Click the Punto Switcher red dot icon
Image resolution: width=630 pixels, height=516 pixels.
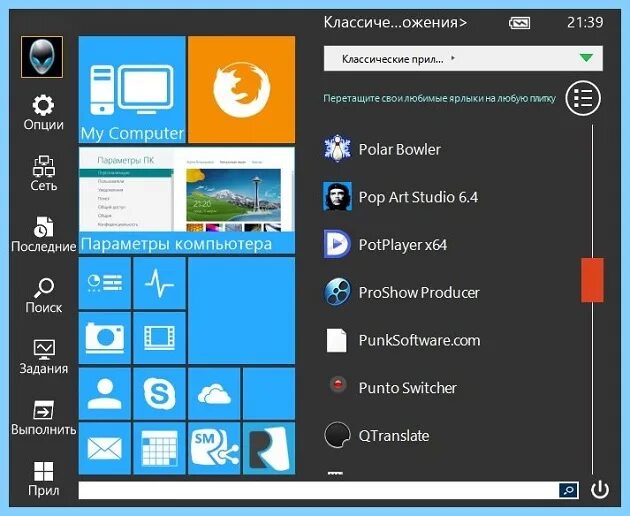[338, 384]
